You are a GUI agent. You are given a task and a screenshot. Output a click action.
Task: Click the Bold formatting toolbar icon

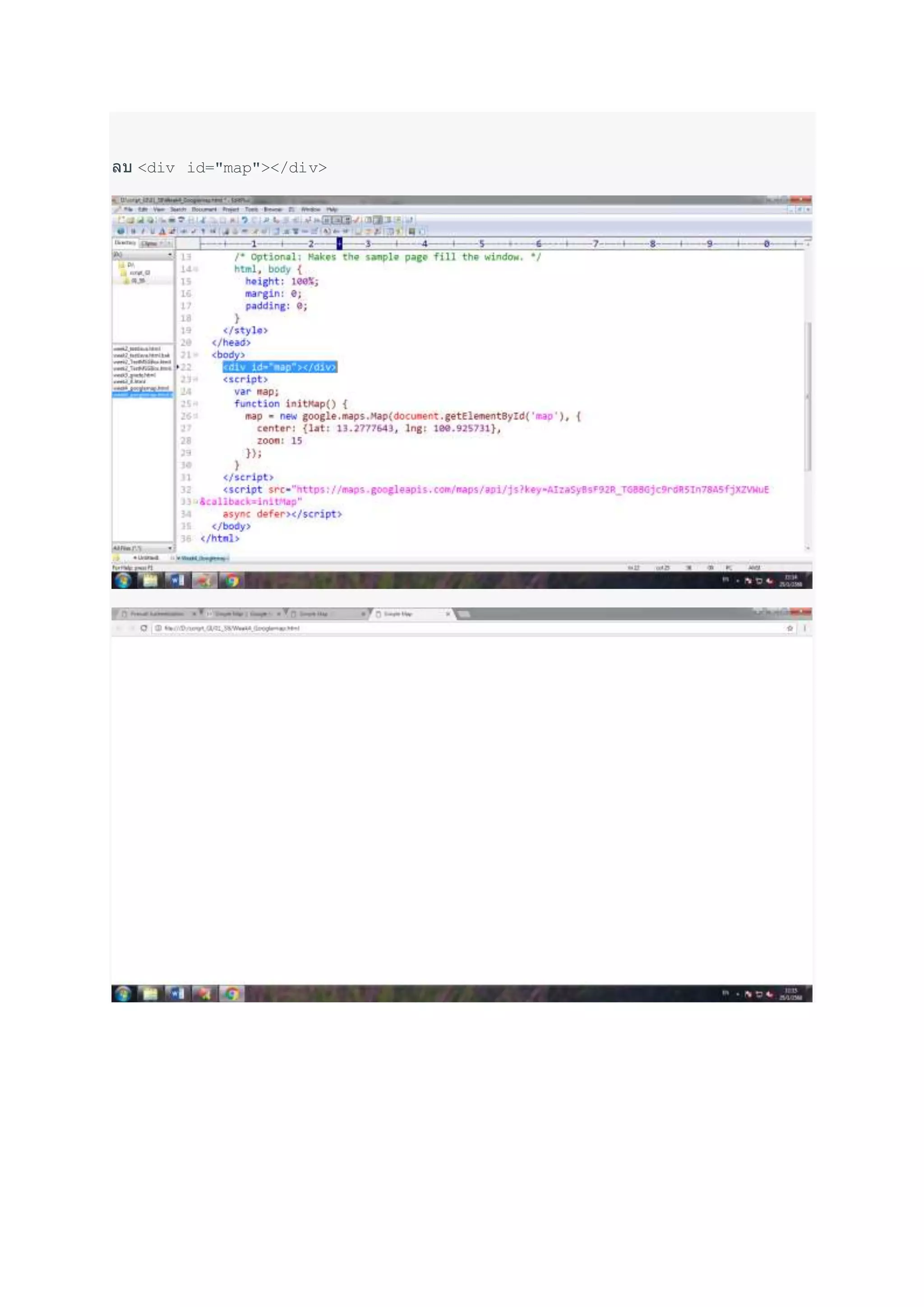click(x=133, y=231)
